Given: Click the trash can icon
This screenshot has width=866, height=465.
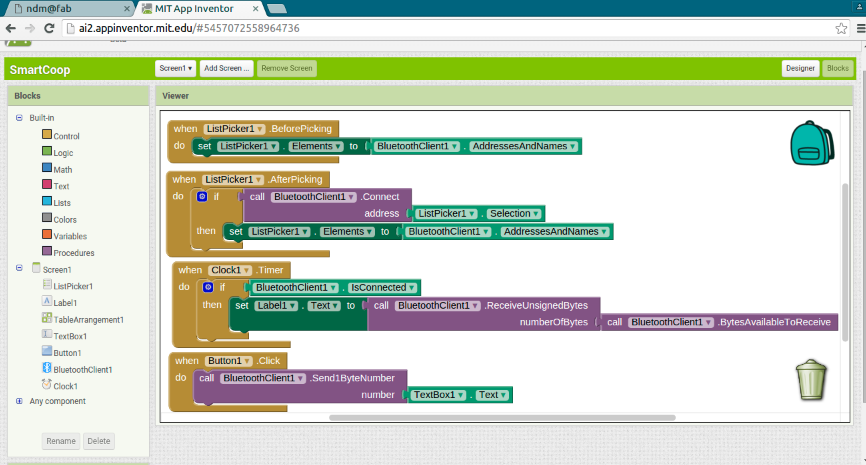Looking at the screenshot, I should click(811, 379).
